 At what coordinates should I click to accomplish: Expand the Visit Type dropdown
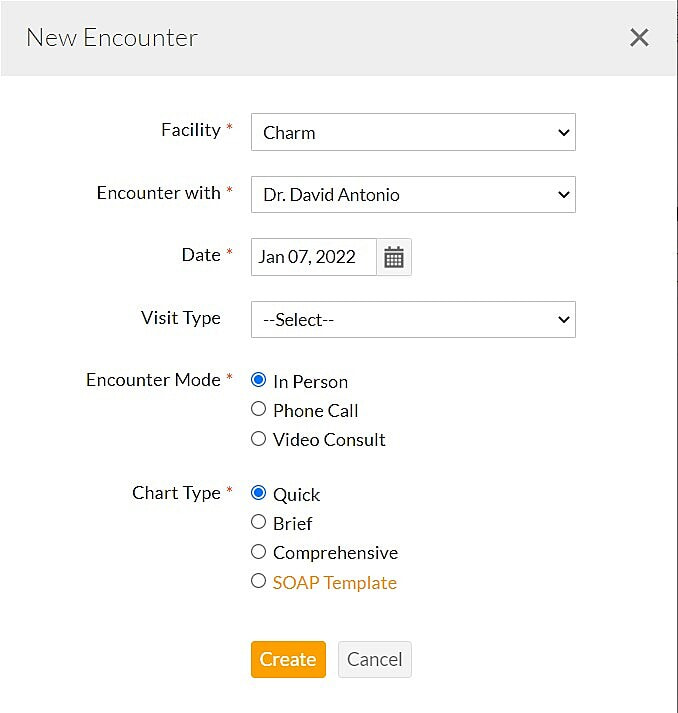pos(413,320)
